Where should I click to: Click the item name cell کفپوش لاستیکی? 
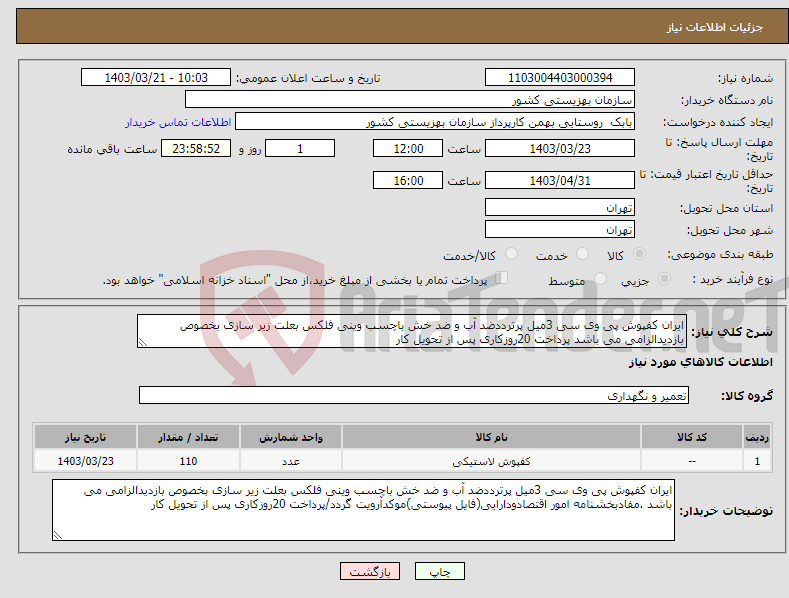point(491,461)
